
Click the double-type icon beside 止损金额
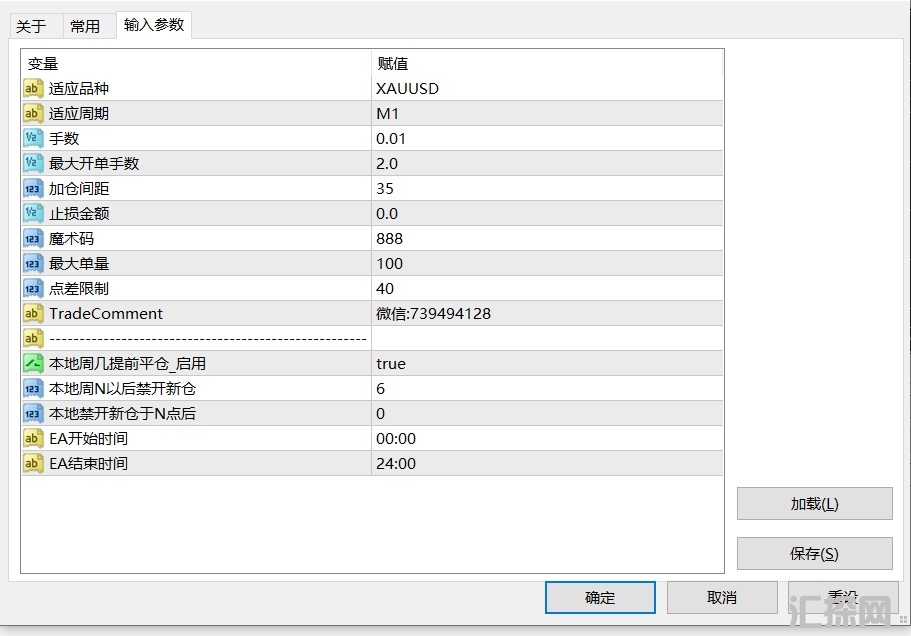pyautogui.click(x=33, y=213)
